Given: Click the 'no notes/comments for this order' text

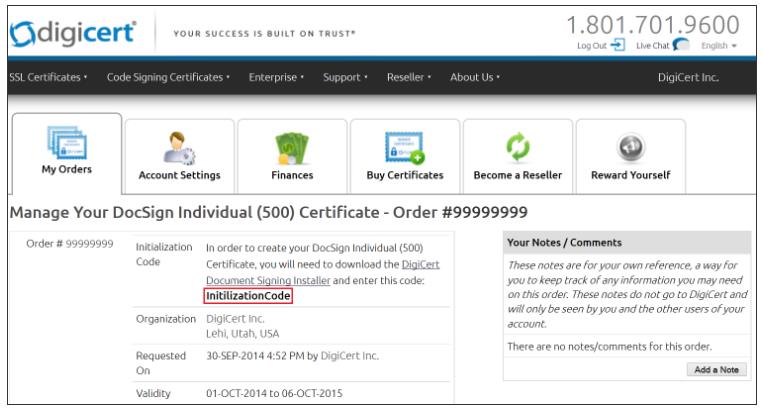Looking at the screenshot, I should [609, 346].
